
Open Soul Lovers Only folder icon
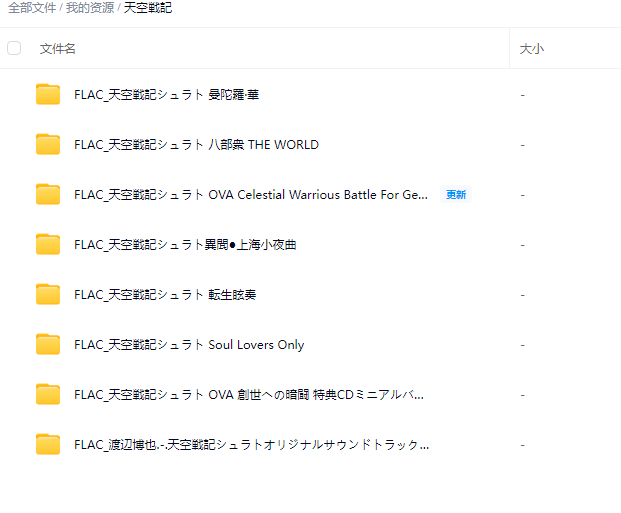pyautogui.click(x=48, y=344)
